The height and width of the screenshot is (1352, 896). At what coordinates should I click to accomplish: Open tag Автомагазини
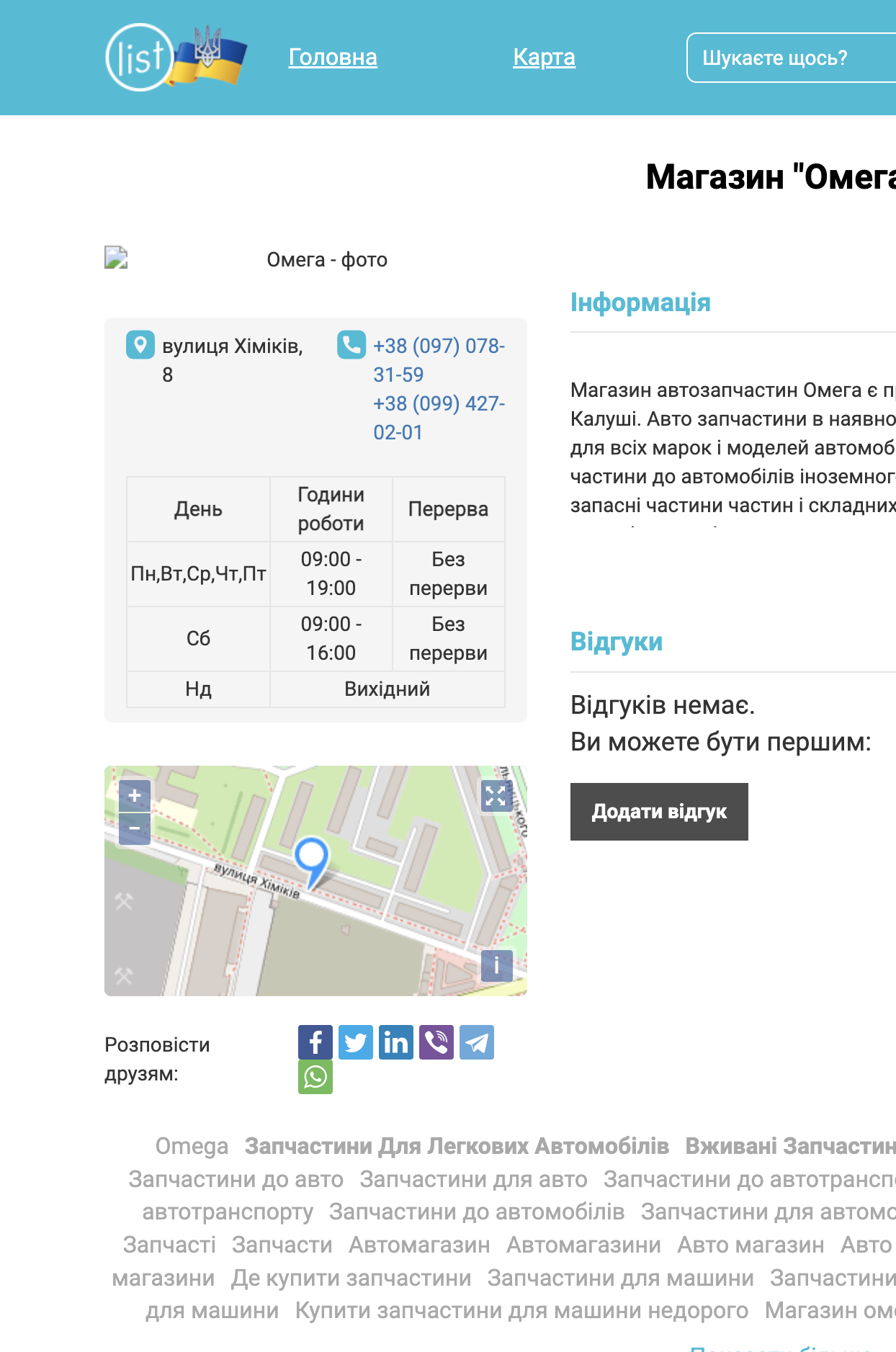pyautogui.click(x=583, y=1245)
